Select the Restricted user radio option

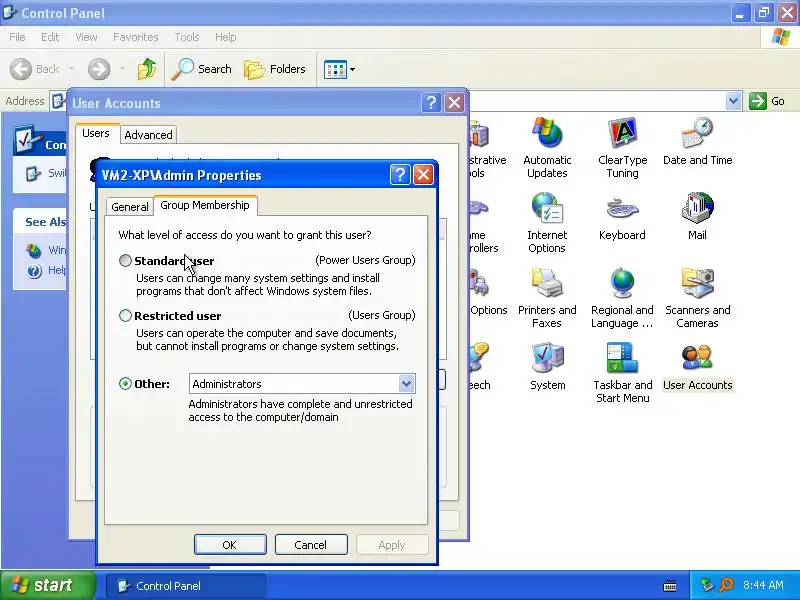click(x=125, y=316)
